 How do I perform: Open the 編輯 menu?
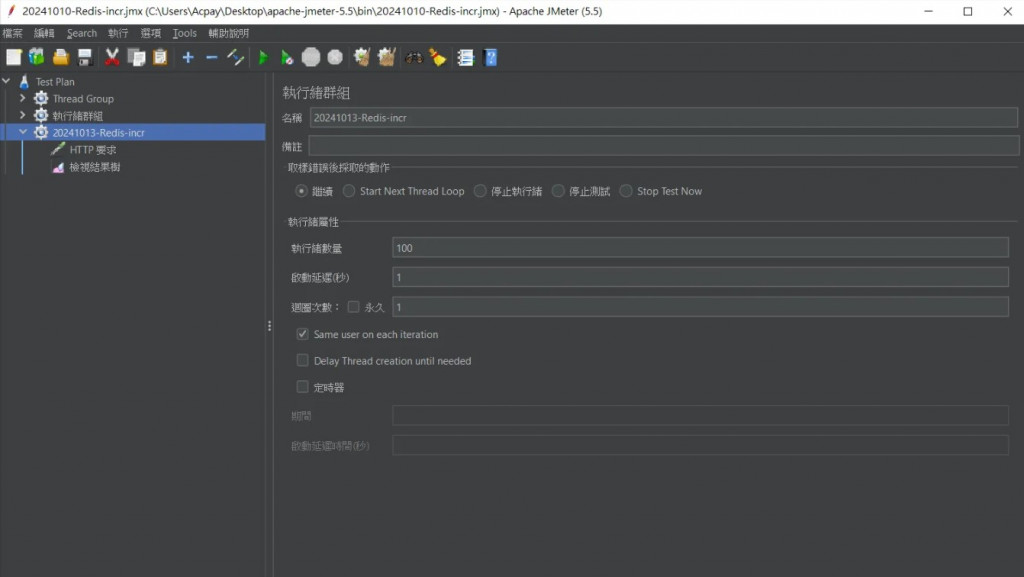pos(44,33)
